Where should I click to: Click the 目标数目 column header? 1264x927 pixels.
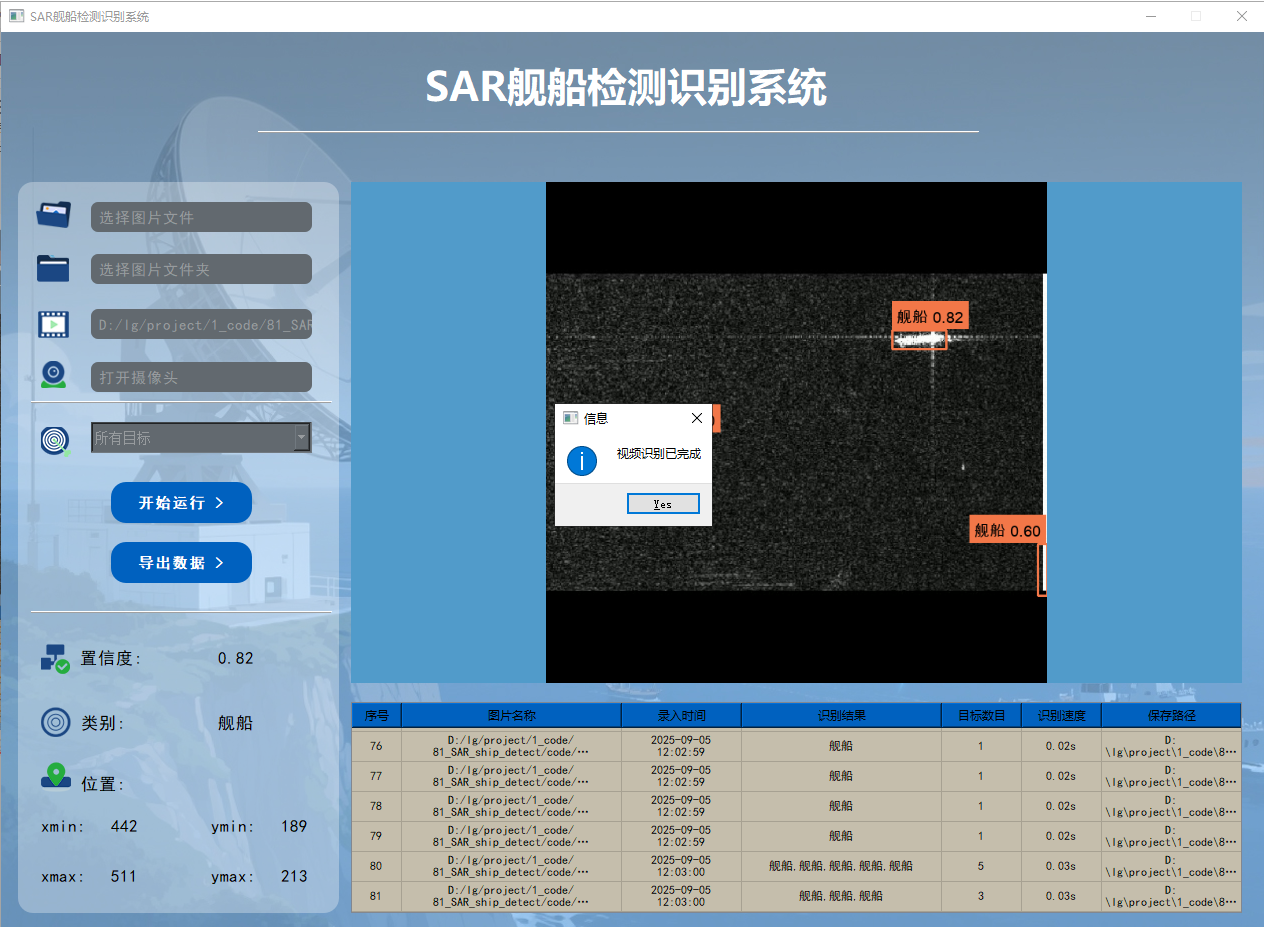[x=981, y=715]
